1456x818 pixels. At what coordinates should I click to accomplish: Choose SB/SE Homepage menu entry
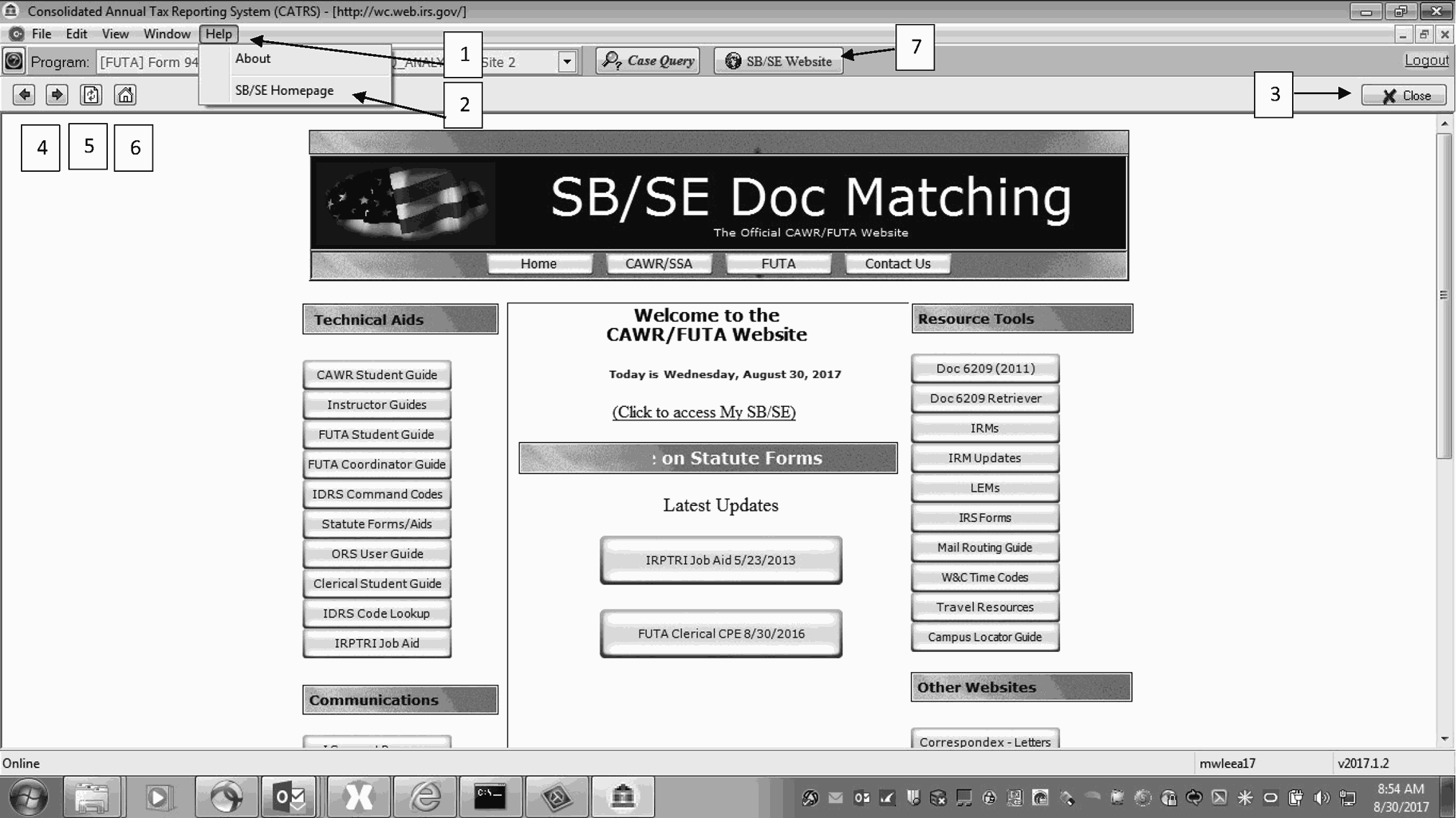[x=285, y=91]
